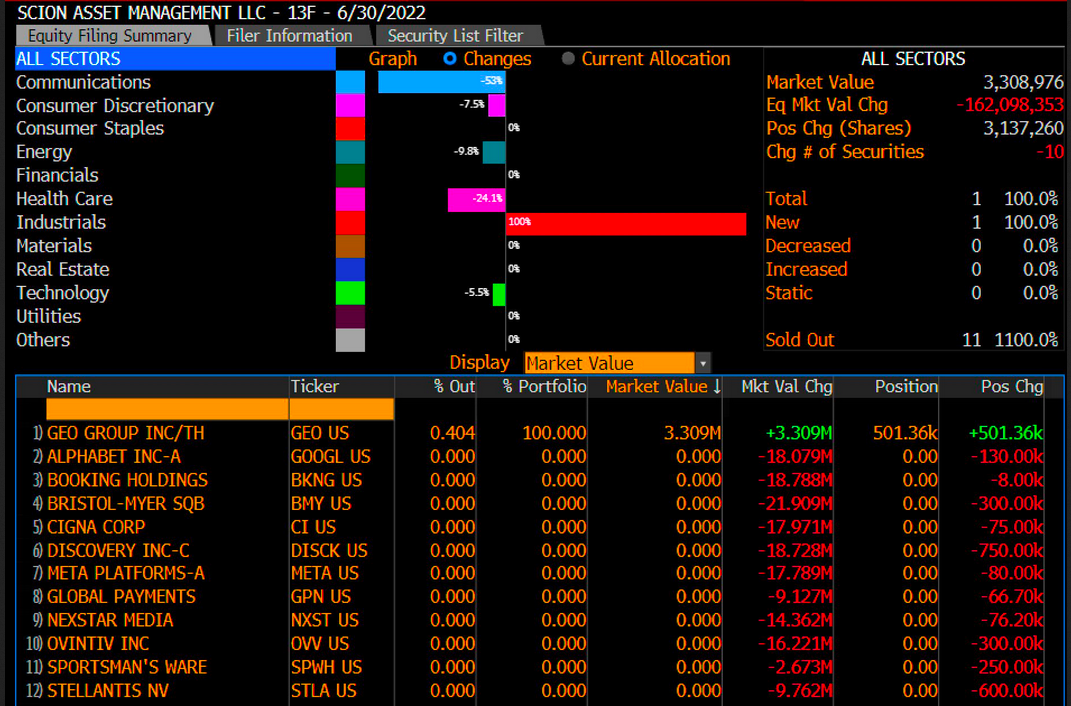Open the Security List Filter tab
This screenshot has height=706, width=1071.
[458, 36]
